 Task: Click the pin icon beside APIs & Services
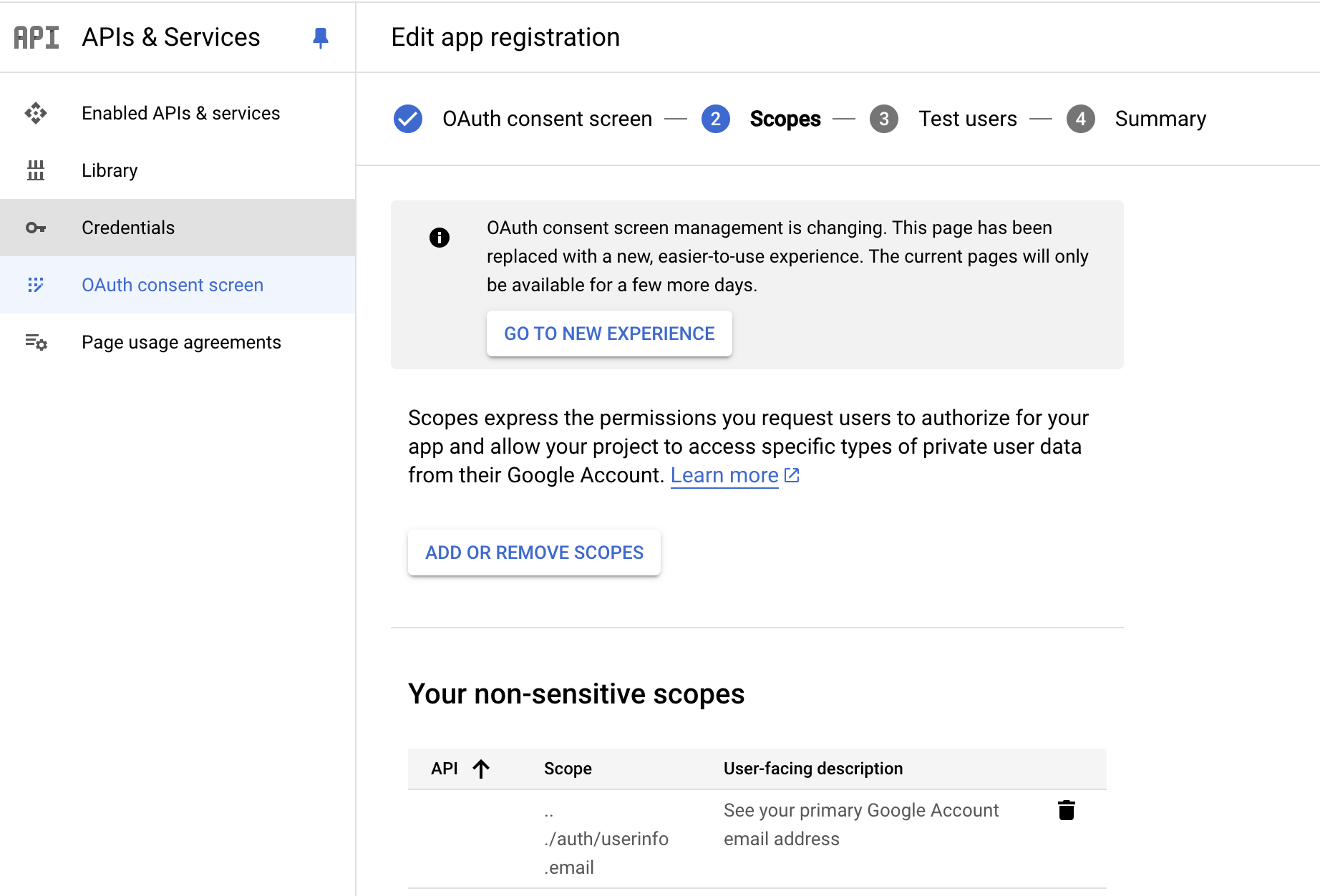click(321, 37)
